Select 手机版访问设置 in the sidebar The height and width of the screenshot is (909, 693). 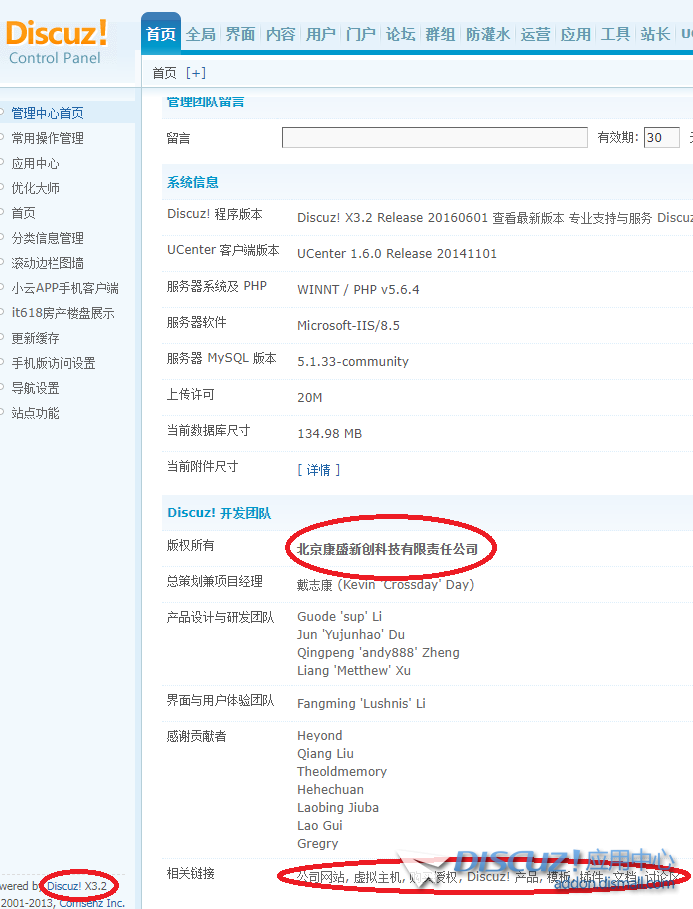(x=53, y=363)
